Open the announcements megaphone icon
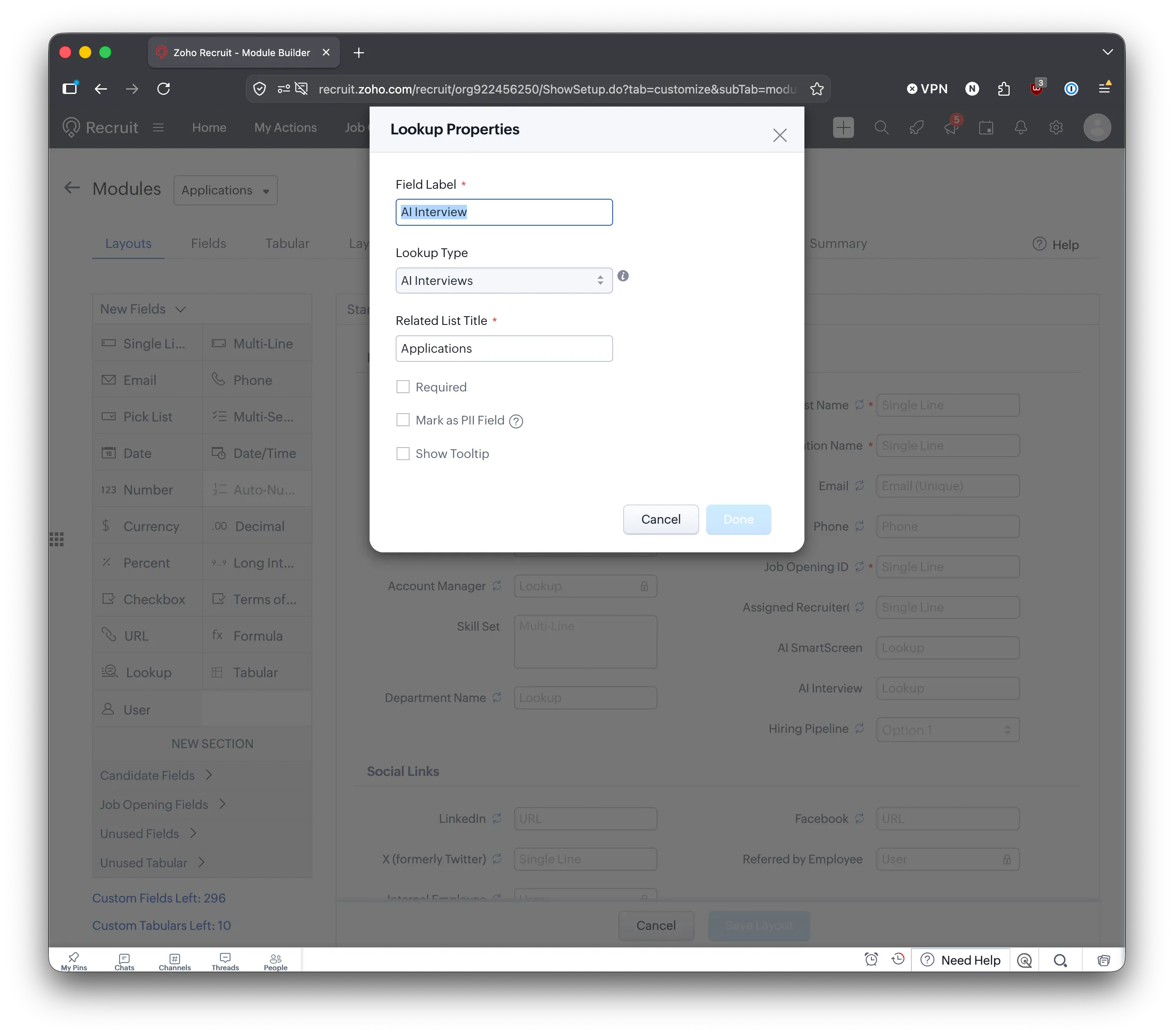The width and height of the screenshot is (1174, 1036). (x=951, y=127)
